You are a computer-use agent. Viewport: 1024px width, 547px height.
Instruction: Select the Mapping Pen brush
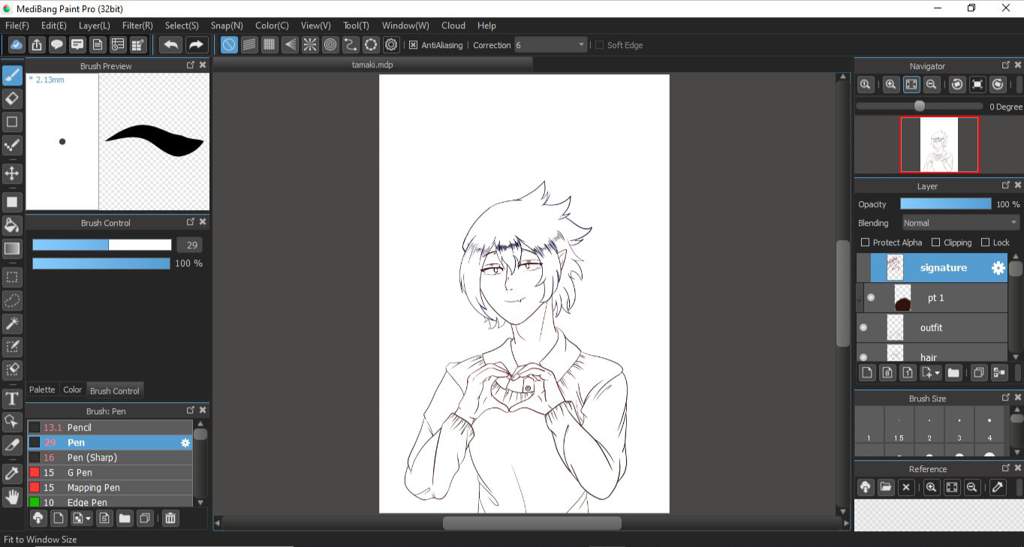pos(110,488)
